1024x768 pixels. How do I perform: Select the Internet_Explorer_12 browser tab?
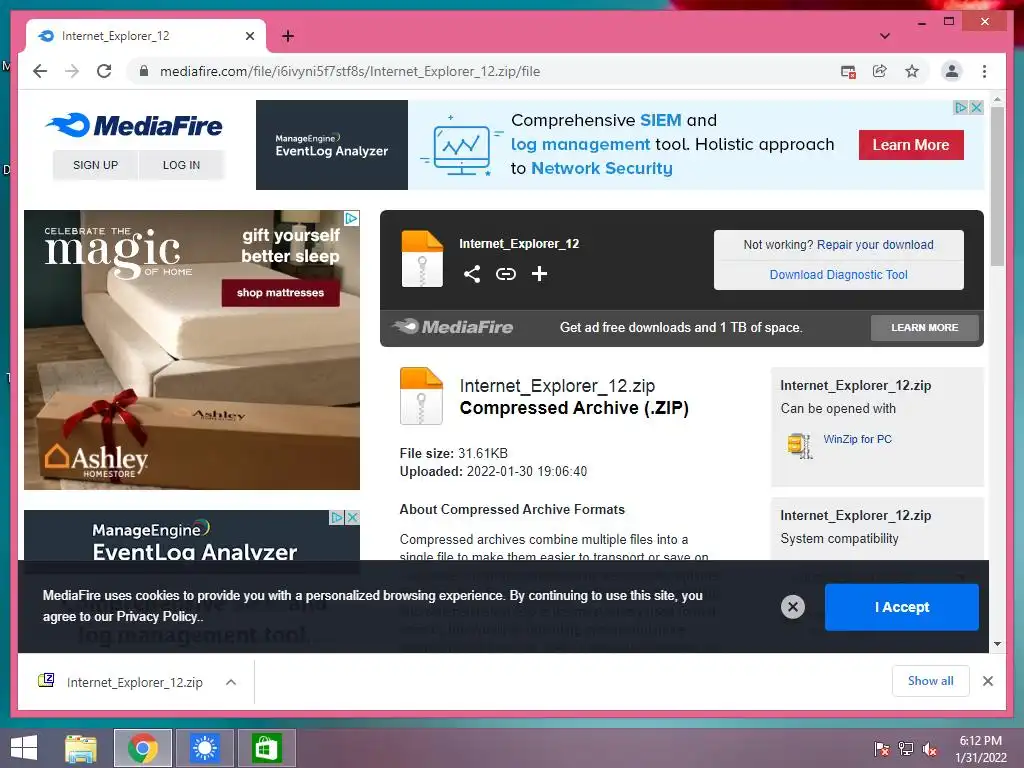(x=145, y=36)
